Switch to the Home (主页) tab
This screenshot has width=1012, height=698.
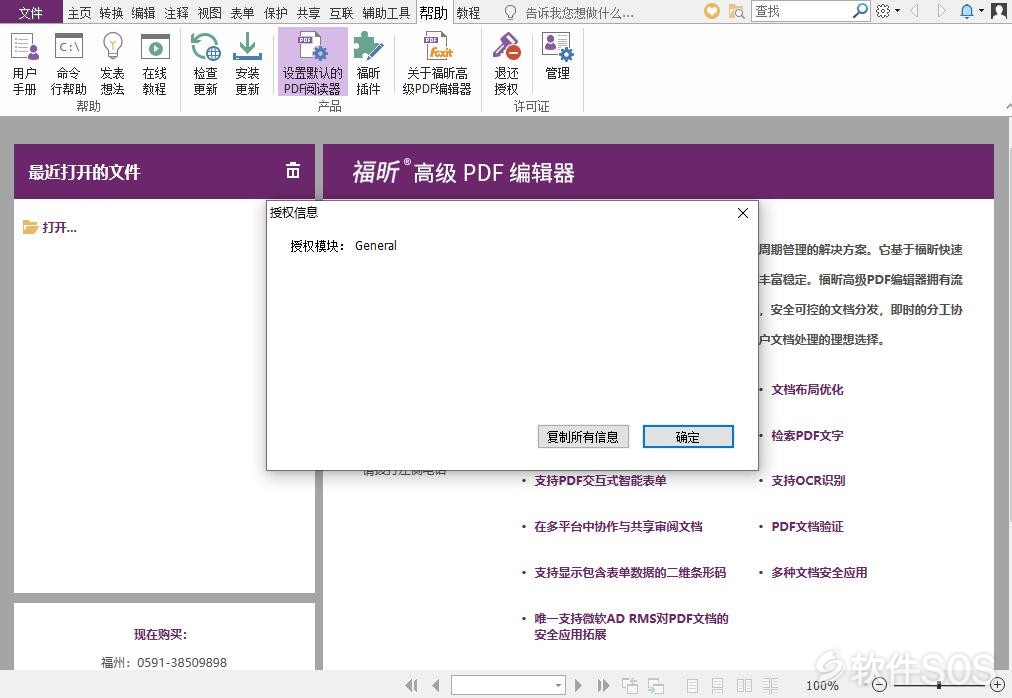point(80,13)
